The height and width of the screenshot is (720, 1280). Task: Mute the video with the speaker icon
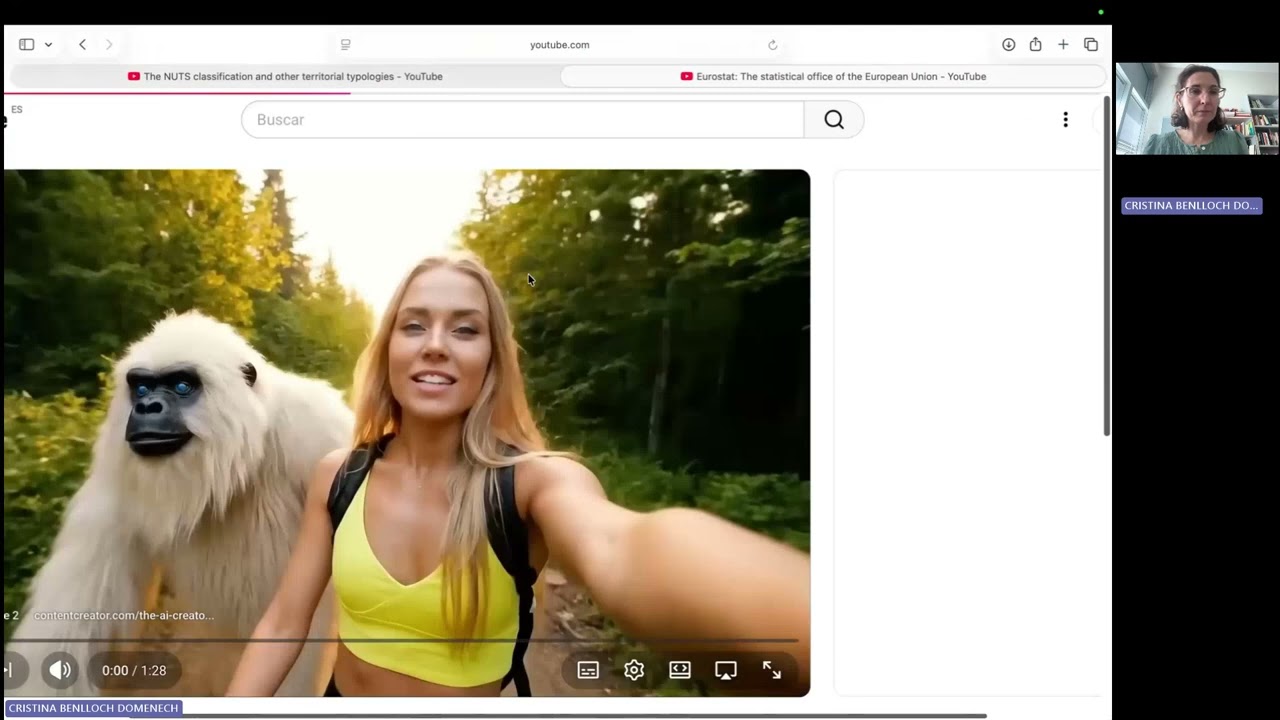[60, 670]
